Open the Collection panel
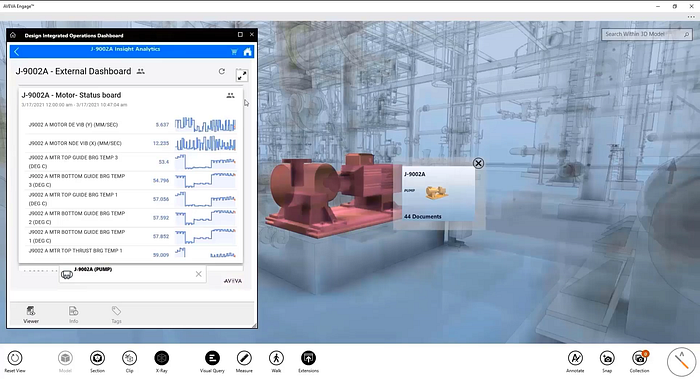 point(640,358)
